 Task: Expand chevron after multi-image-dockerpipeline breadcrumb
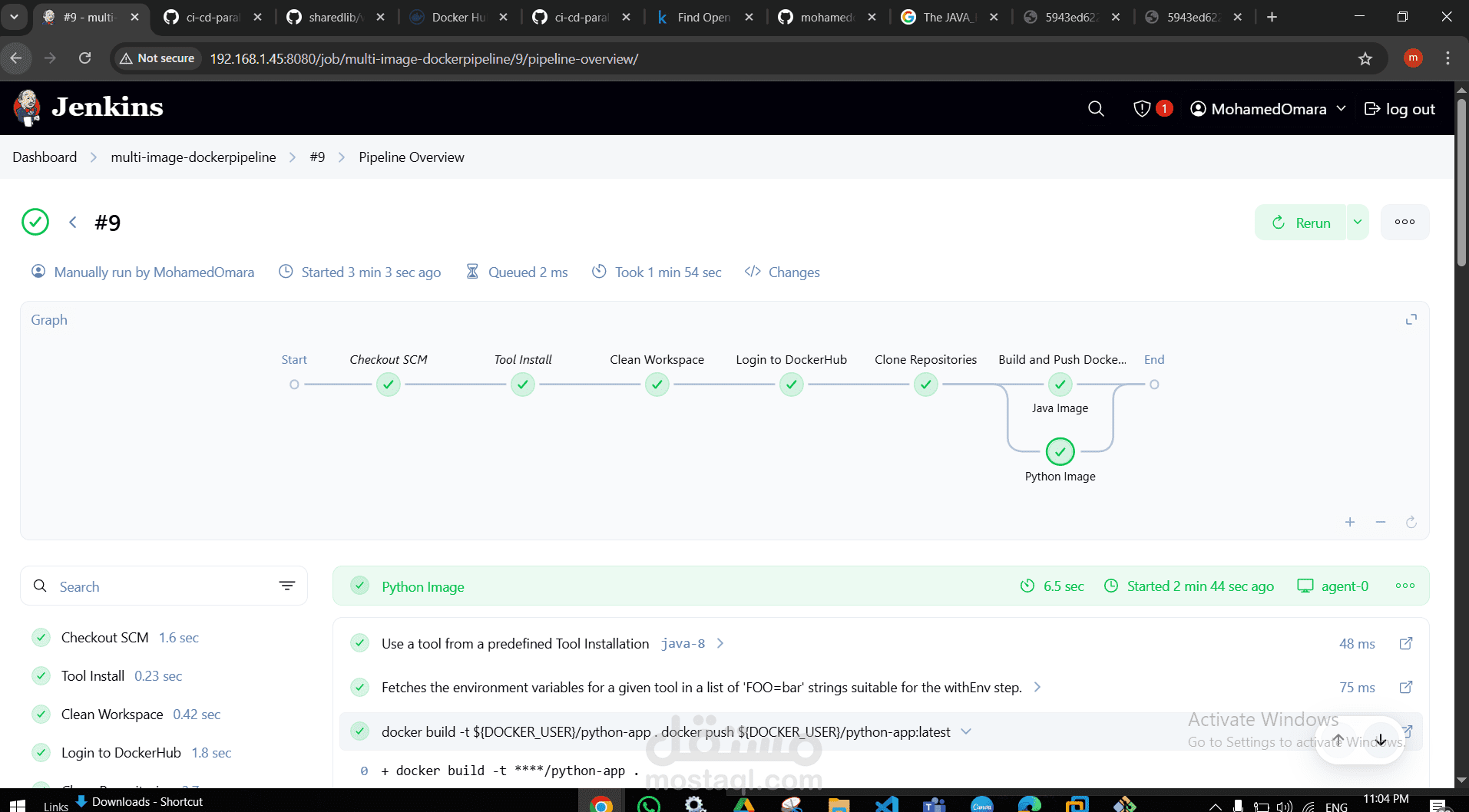(x=293, y=157)
